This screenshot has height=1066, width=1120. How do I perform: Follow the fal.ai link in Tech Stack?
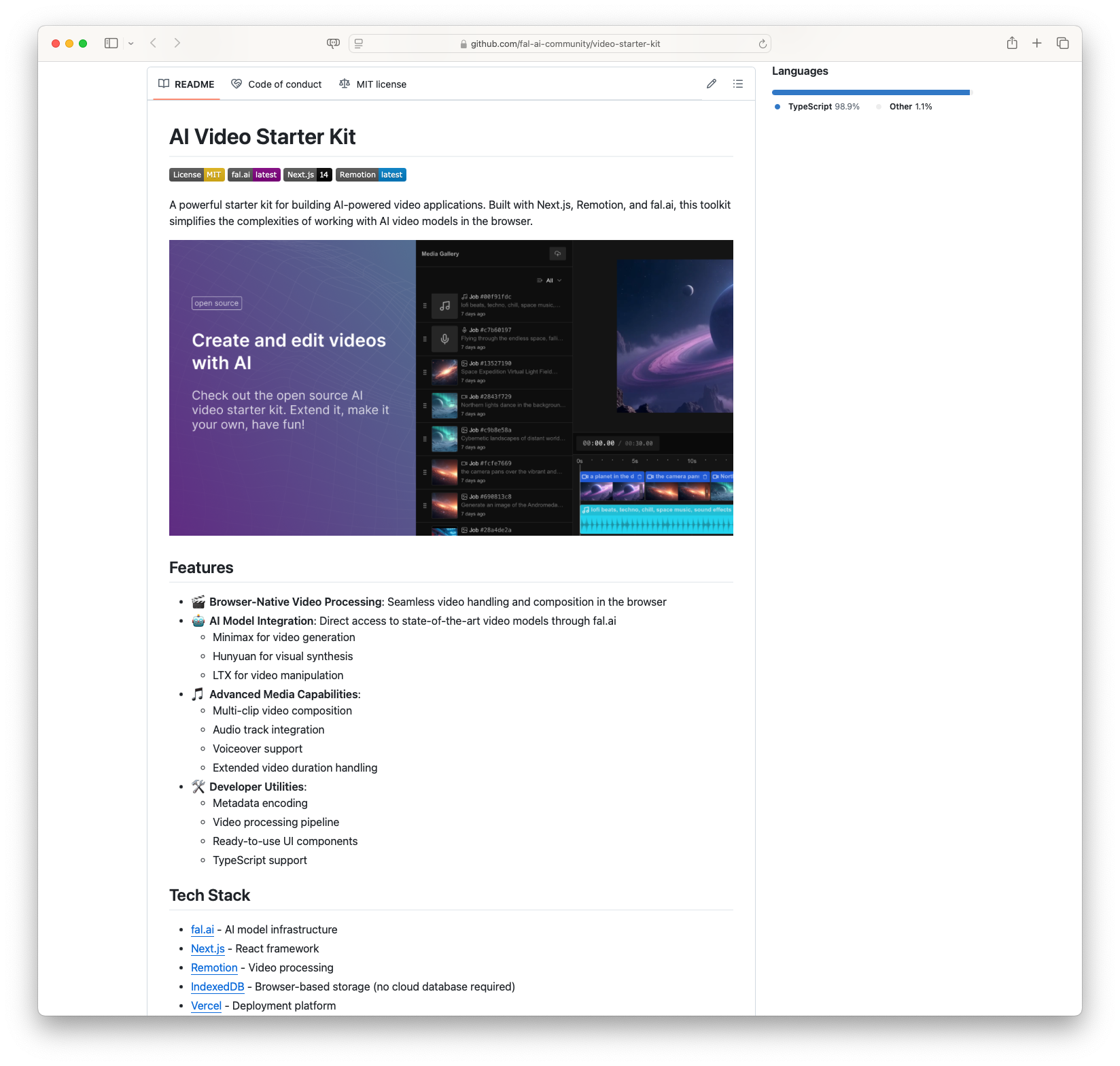[x=202, y=929]
